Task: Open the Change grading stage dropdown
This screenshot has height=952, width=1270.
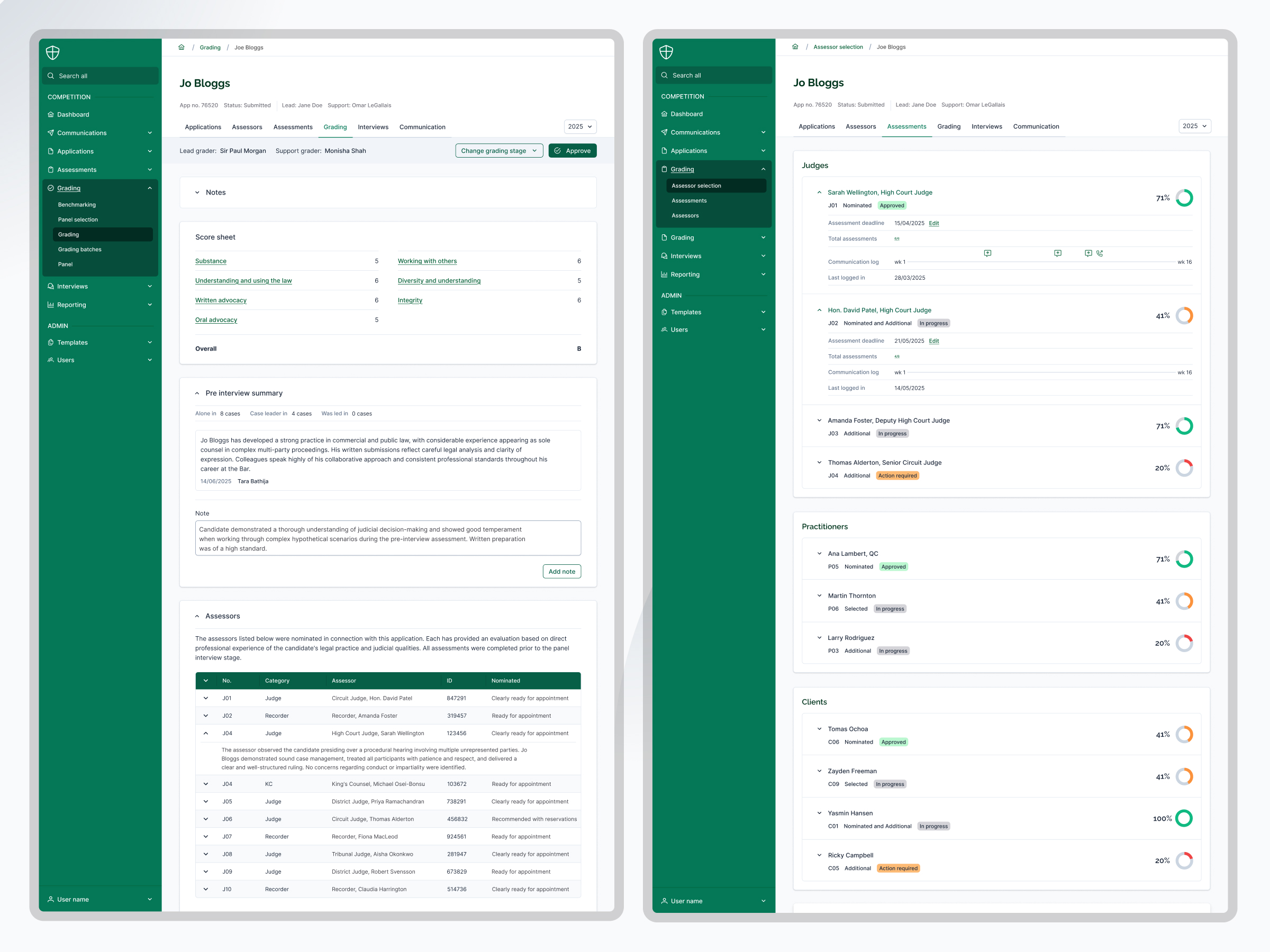Action: pos(498,151)
